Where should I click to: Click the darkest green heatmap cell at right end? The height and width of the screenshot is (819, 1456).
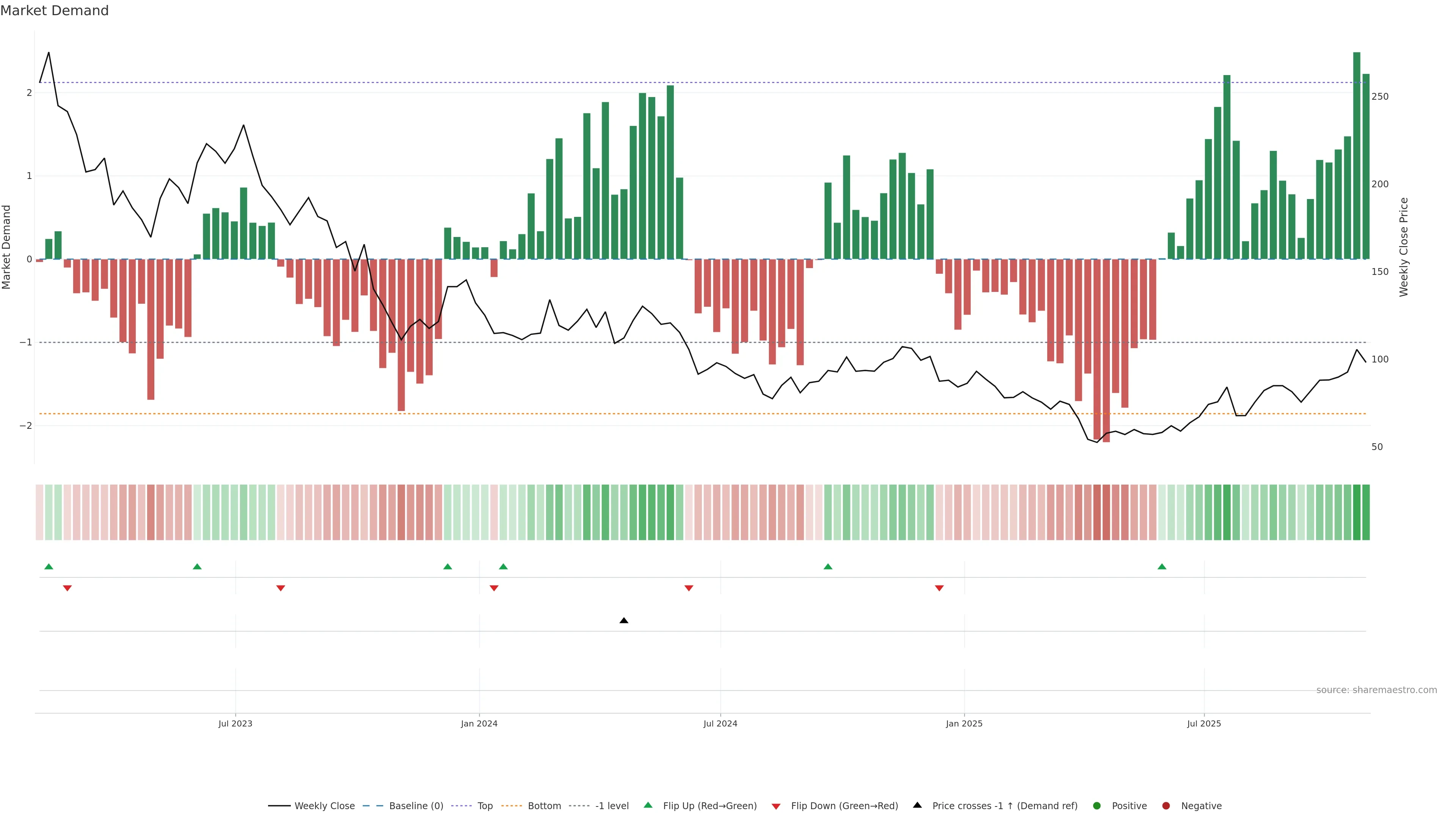[x=1357, y=512]
